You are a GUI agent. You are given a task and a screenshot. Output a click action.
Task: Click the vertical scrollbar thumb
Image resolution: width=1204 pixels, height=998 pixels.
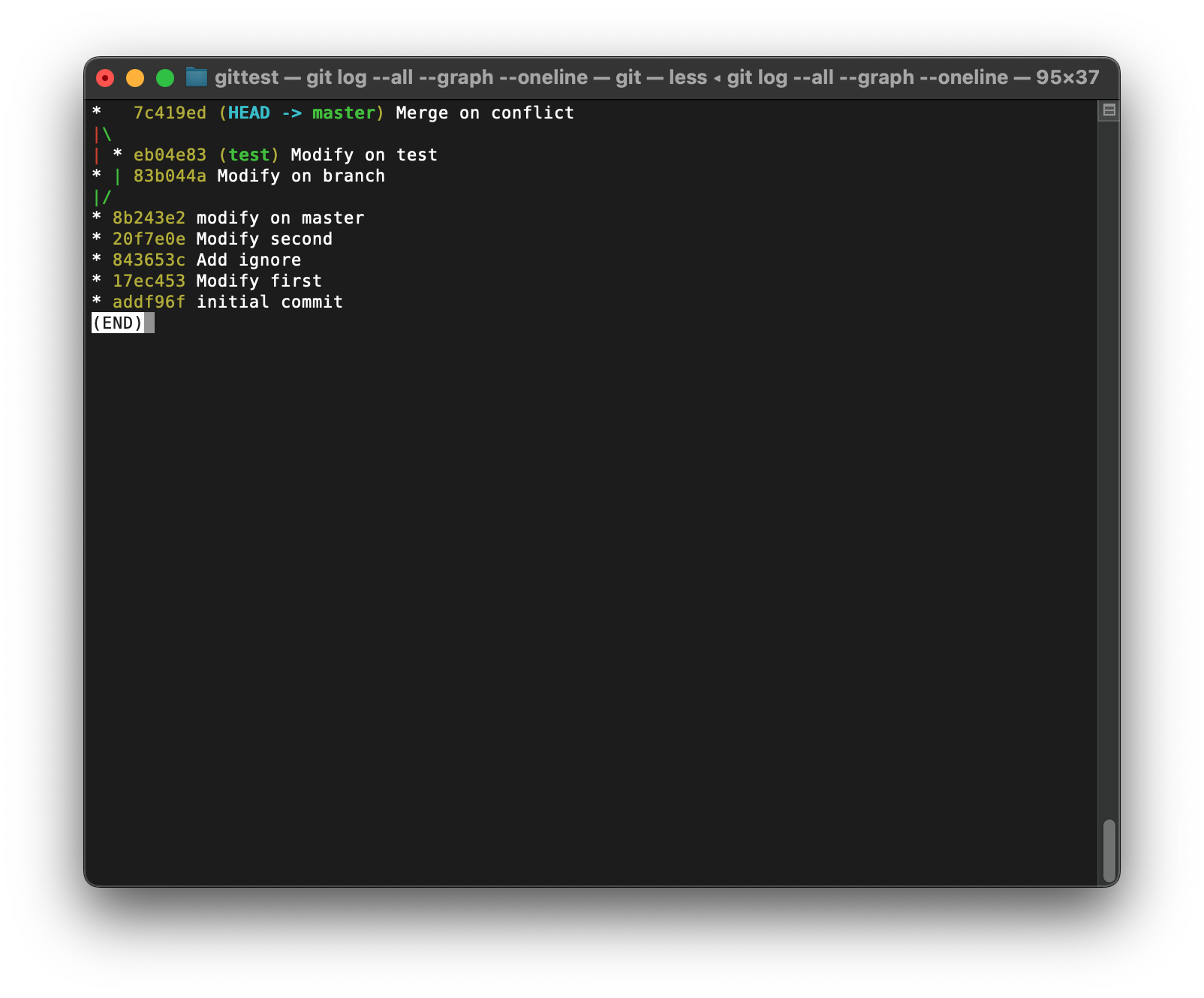click(x=1109, y=851)
